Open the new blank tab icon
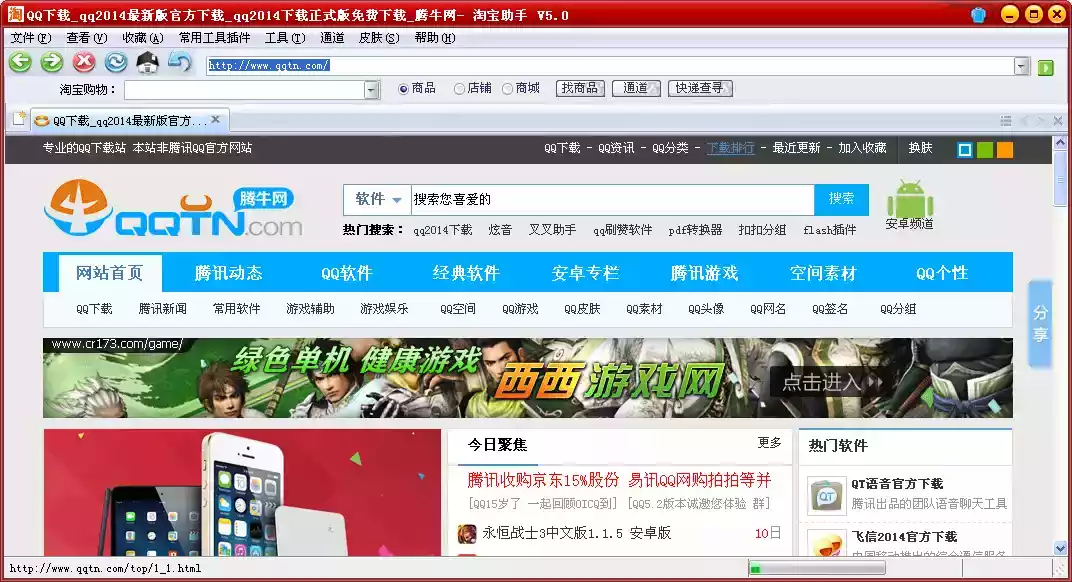The image size is (1072, 582). pyautogui.click(x=18, y=120)
